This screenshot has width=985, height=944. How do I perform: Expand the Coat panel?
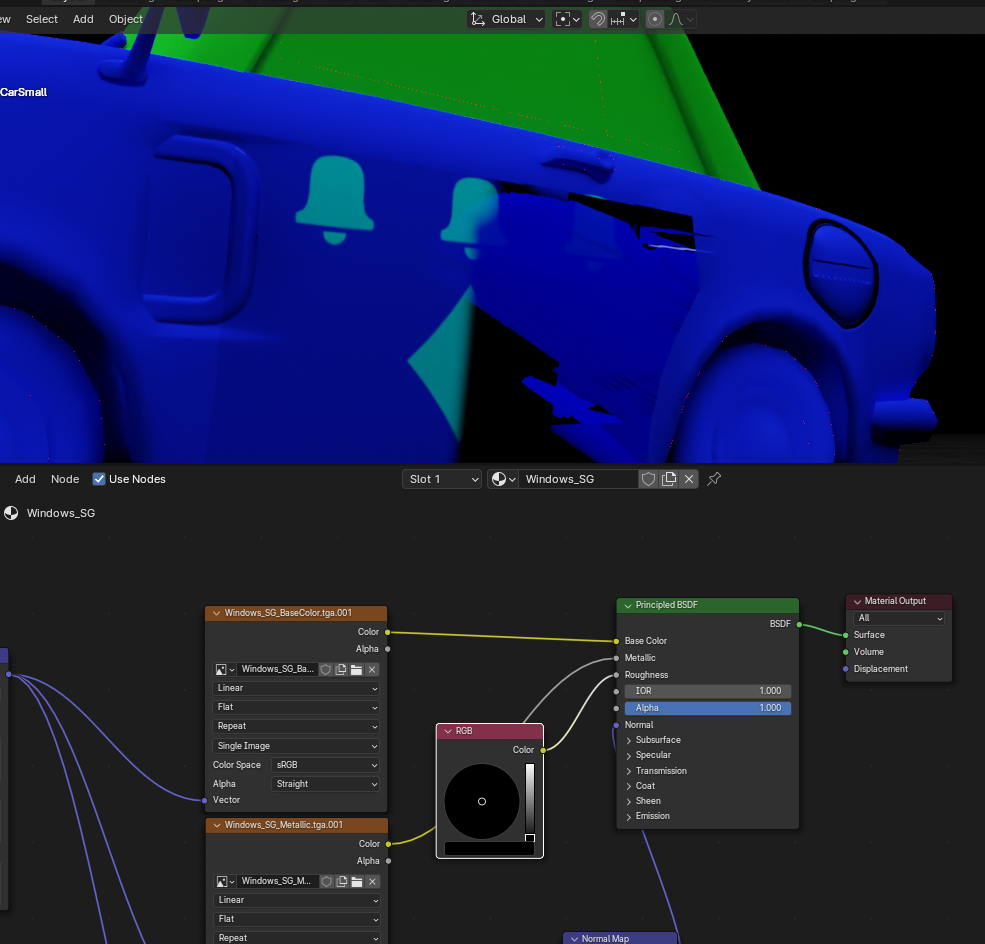coord(629,786)
